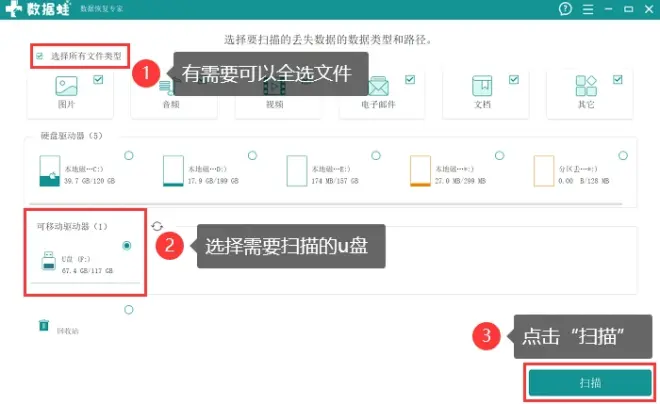Select the local disk C: radio button
The width and height of the screenshot is (660, 404).
(128, 155)
